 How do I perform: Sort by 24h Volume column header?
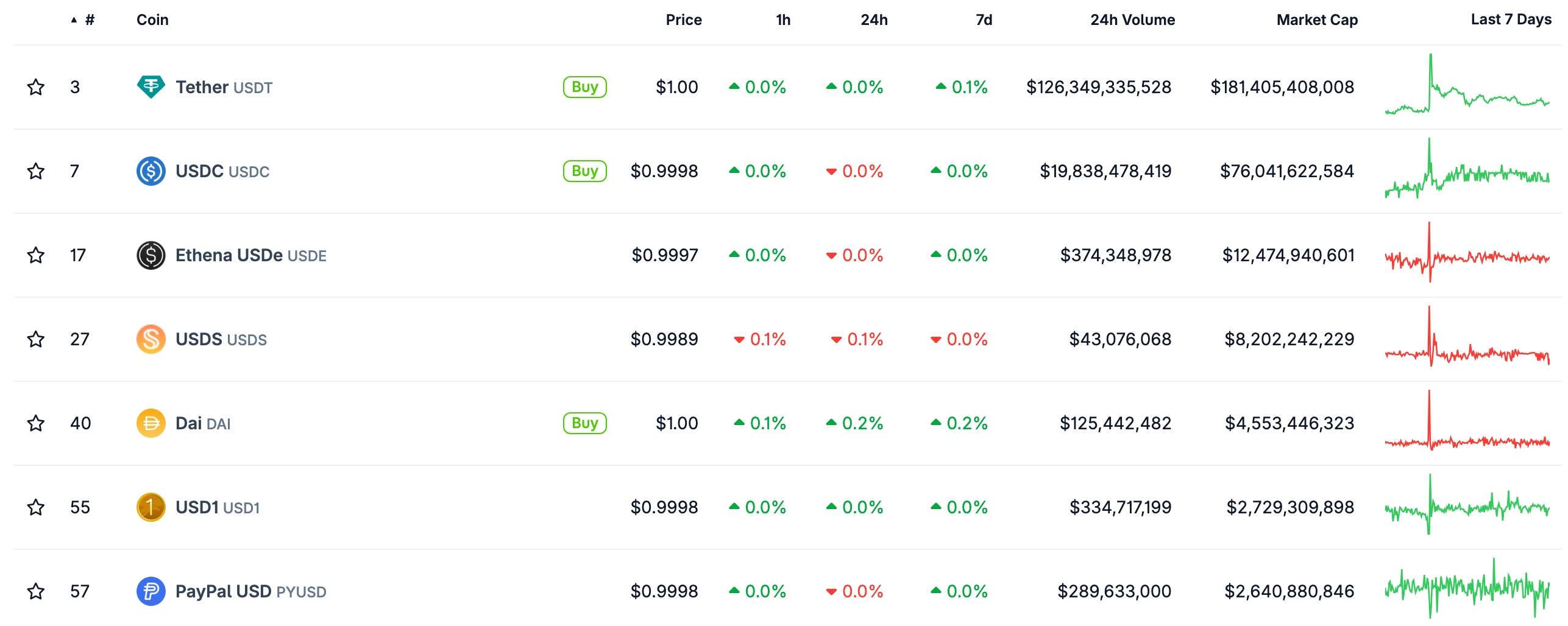[1132, 20]
